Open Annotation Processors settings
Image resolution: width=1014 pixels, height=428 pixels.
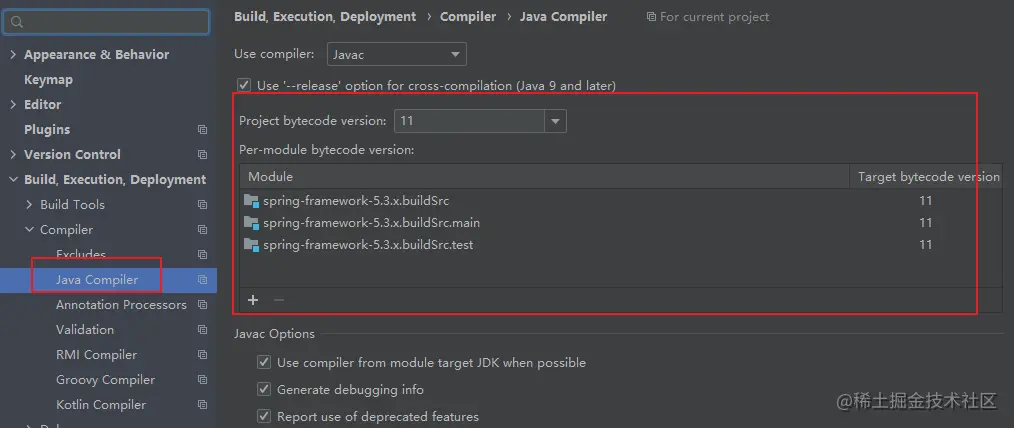pyautogui.click(x=122, y=305)
